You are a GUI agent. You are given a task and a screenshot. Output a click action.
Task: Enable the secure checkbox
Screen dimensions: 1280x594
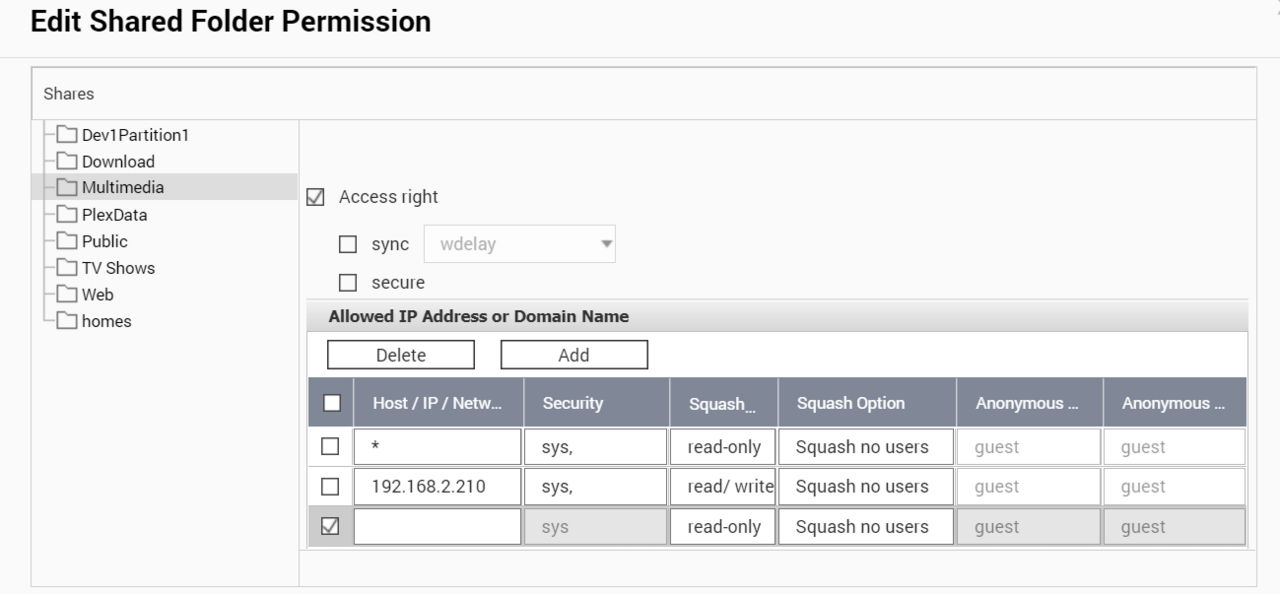pos(348,283)
